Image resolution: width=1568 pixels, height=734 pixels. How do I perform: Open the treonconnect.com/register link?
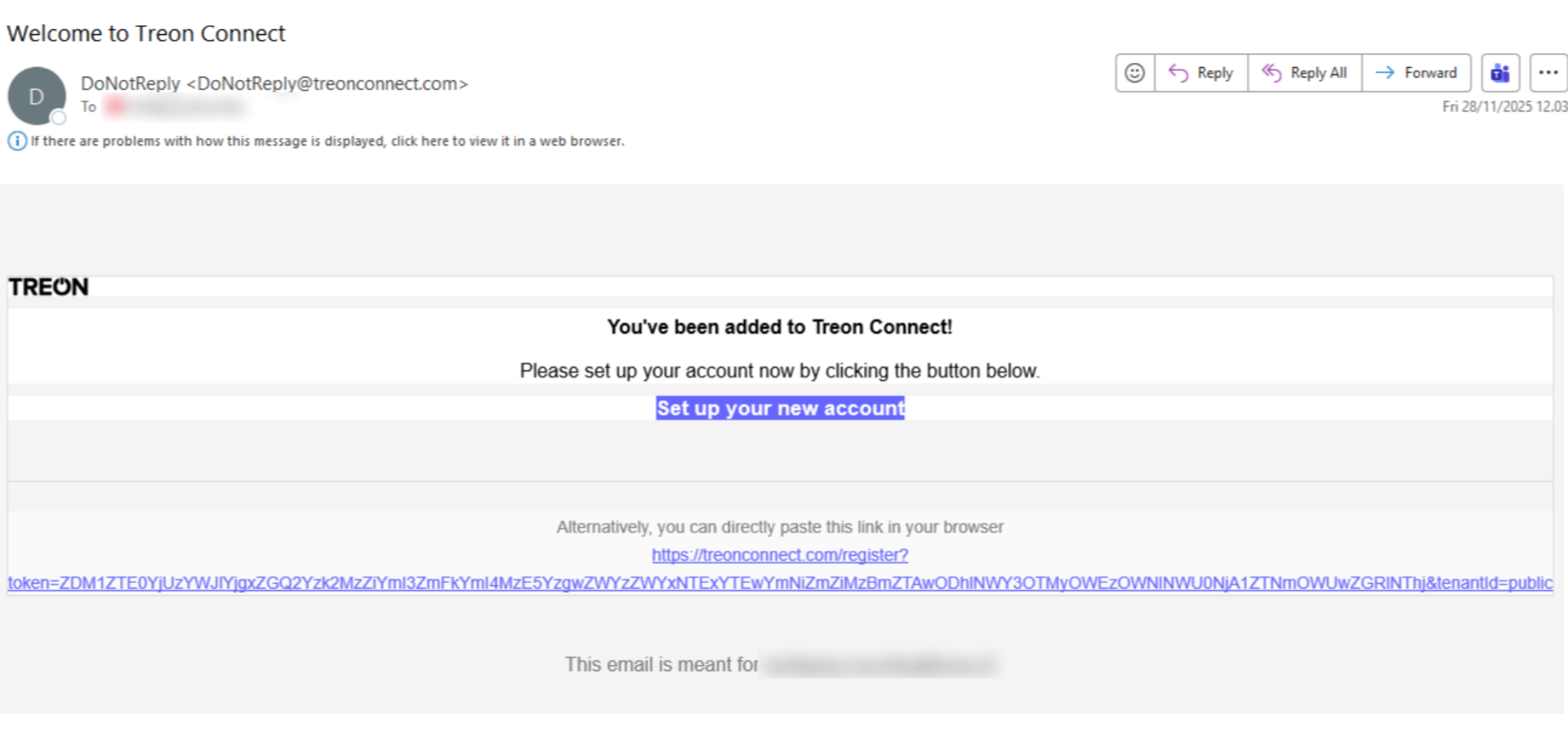tap(779, 555)
